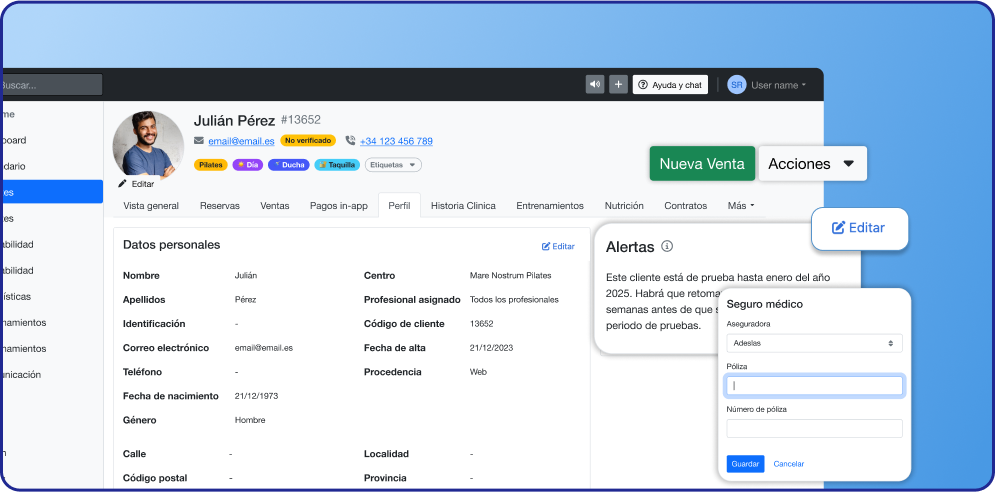
Task: Switch to the Nutrición tab
Action: point(624,206)
